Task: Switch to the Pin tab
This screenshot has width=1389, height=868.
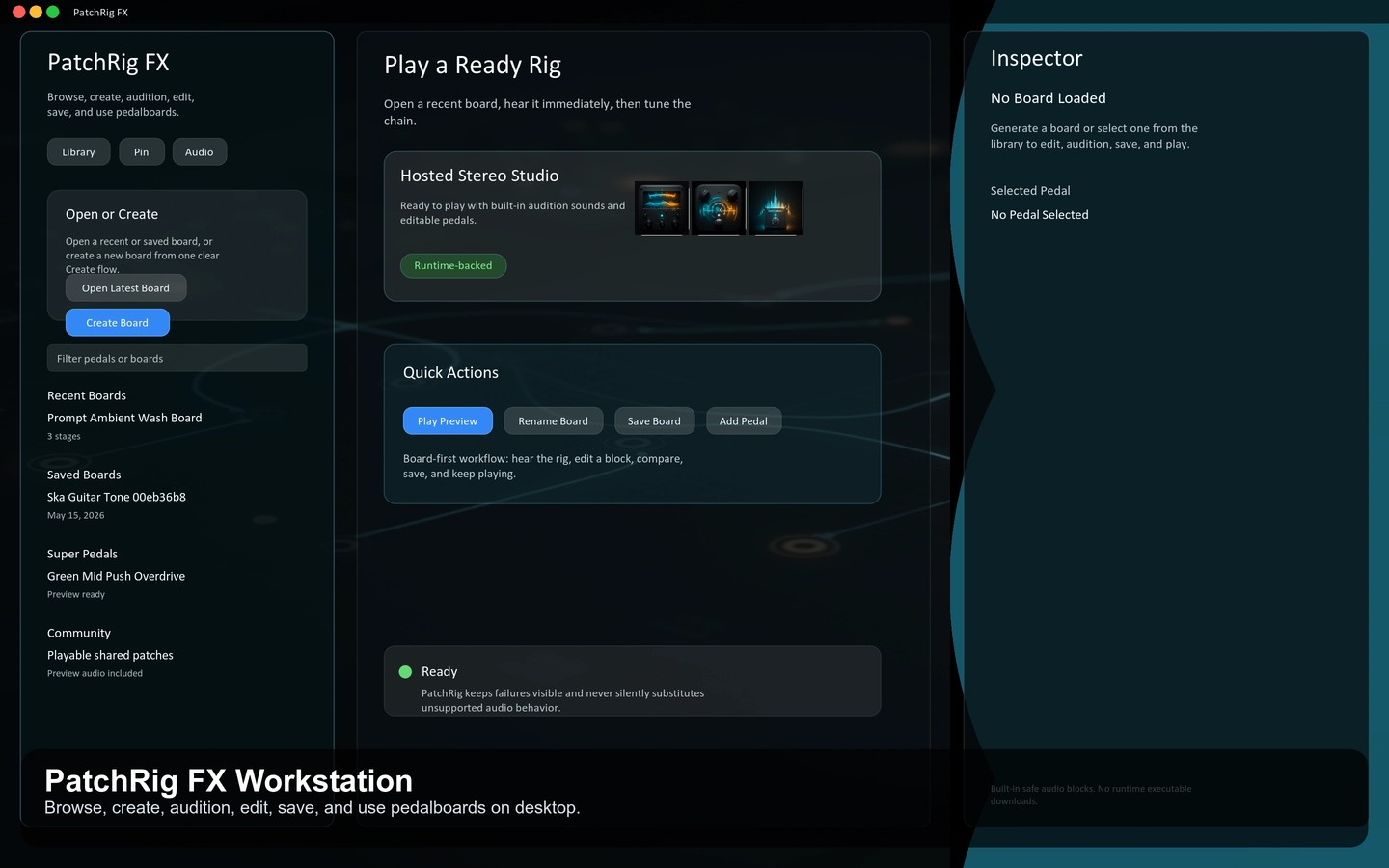Action: coord(142,152)
